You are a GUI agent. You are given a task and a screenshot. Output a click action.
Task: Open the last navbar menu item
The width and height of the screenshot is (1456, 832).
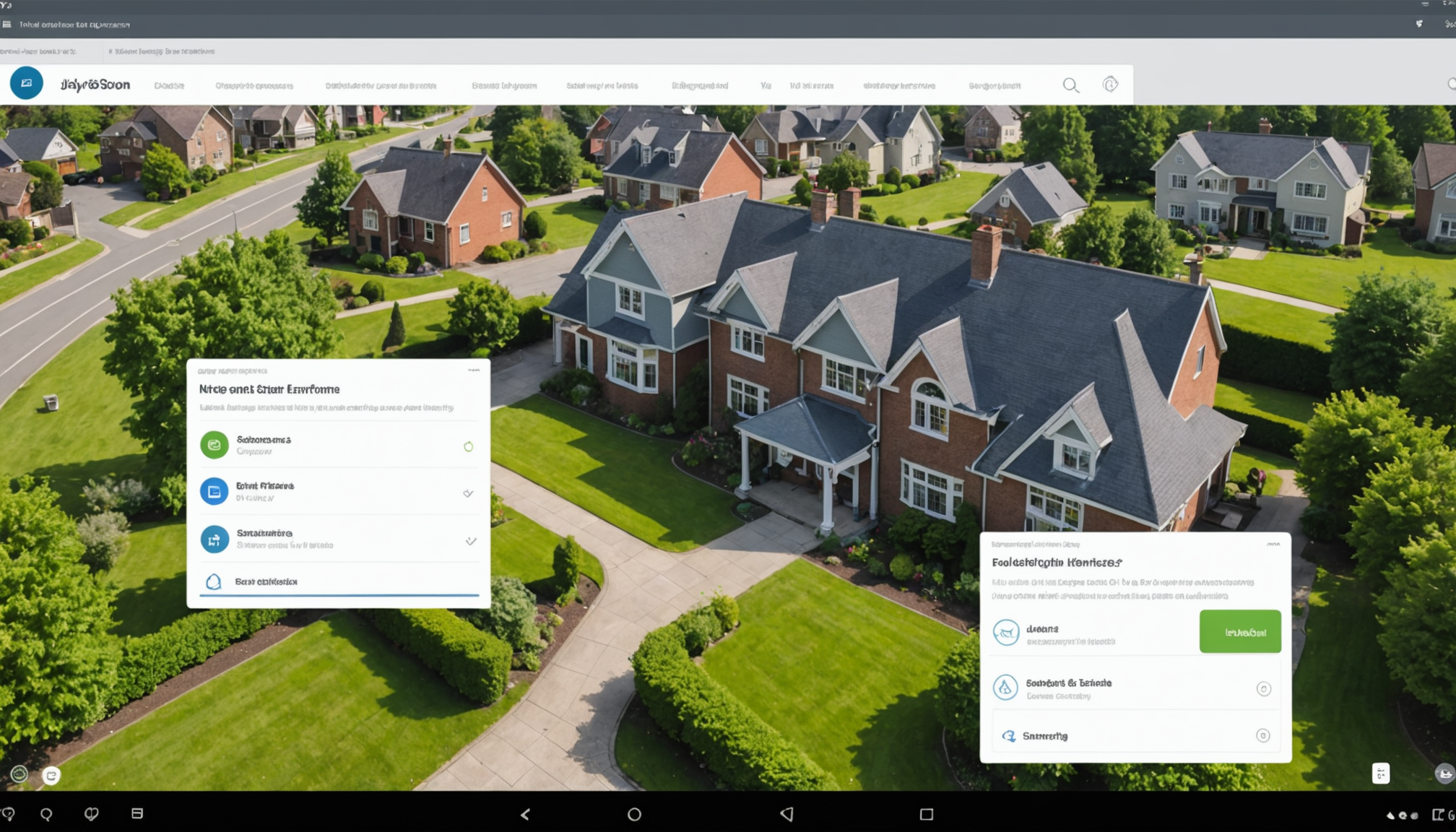click(994, 85)
